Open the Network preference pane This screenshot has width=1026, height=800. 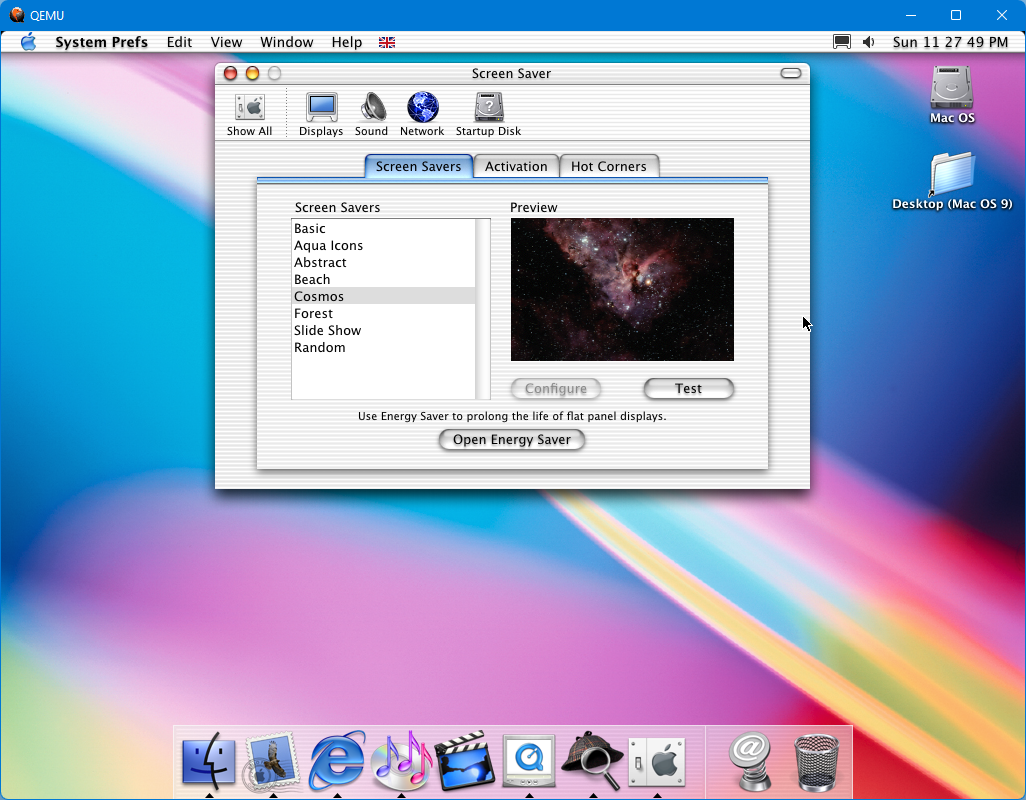tap(422, 113)
